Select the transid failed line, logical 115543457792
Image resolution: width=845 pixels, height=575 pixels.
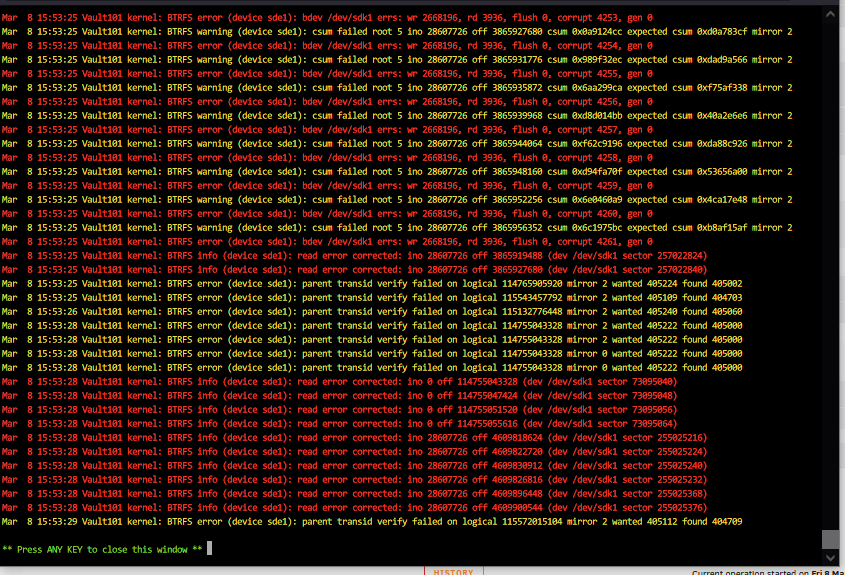click(x=372, y=298)
